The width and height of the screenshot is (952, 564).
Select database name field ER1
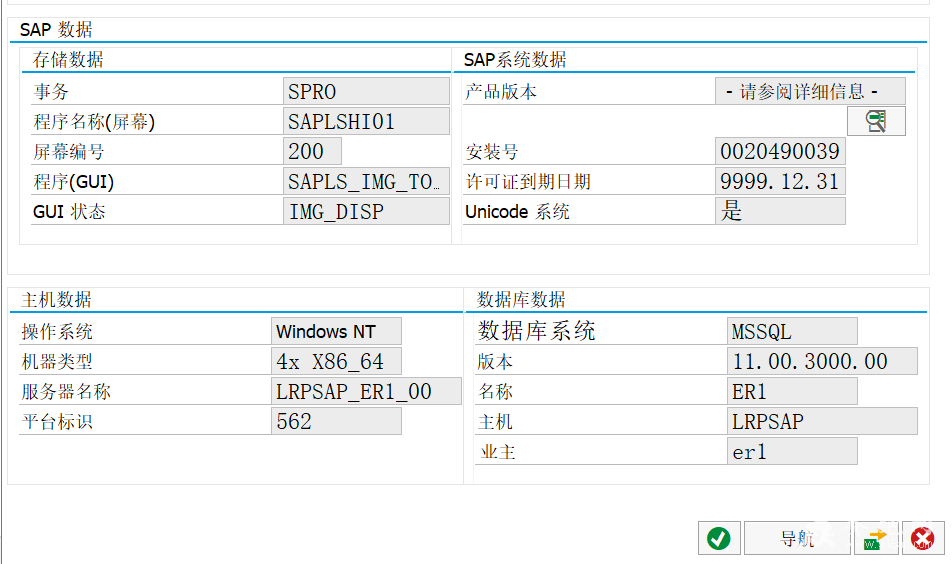click(x=792, y=391)
